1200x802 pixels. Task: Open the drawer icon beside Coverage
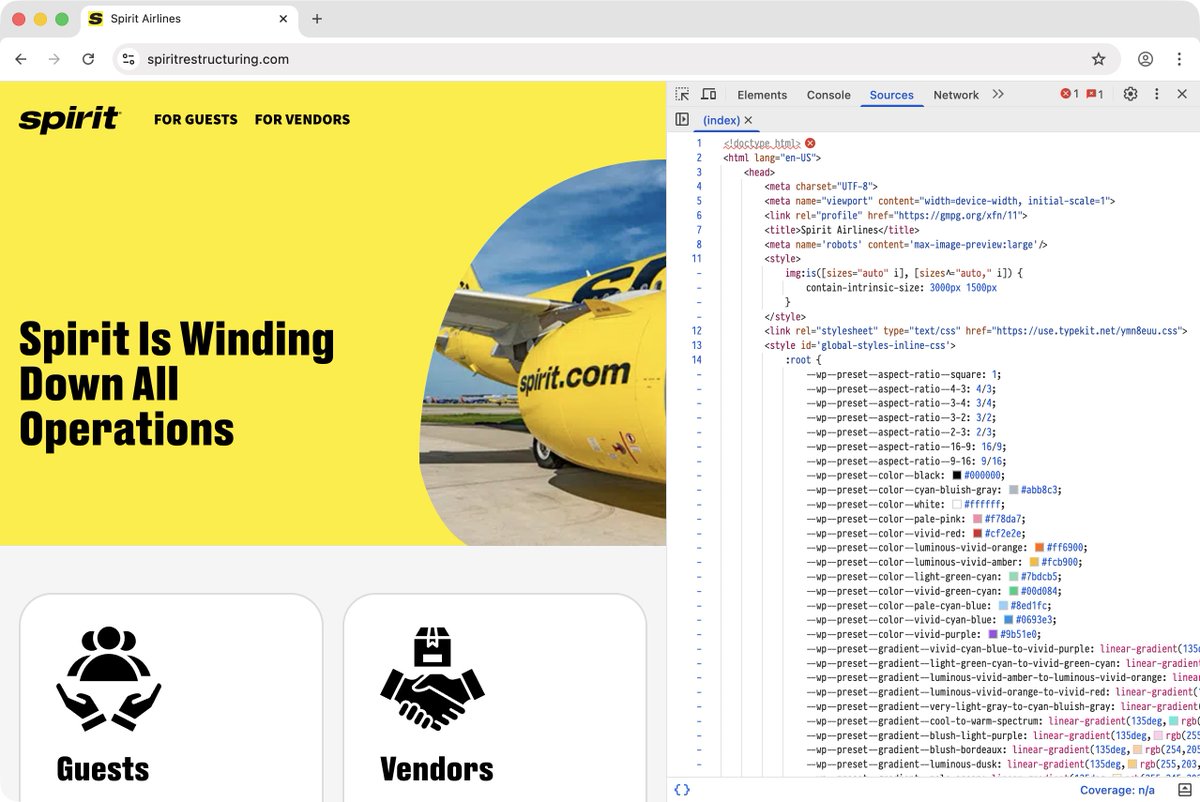pos(1184,790)
